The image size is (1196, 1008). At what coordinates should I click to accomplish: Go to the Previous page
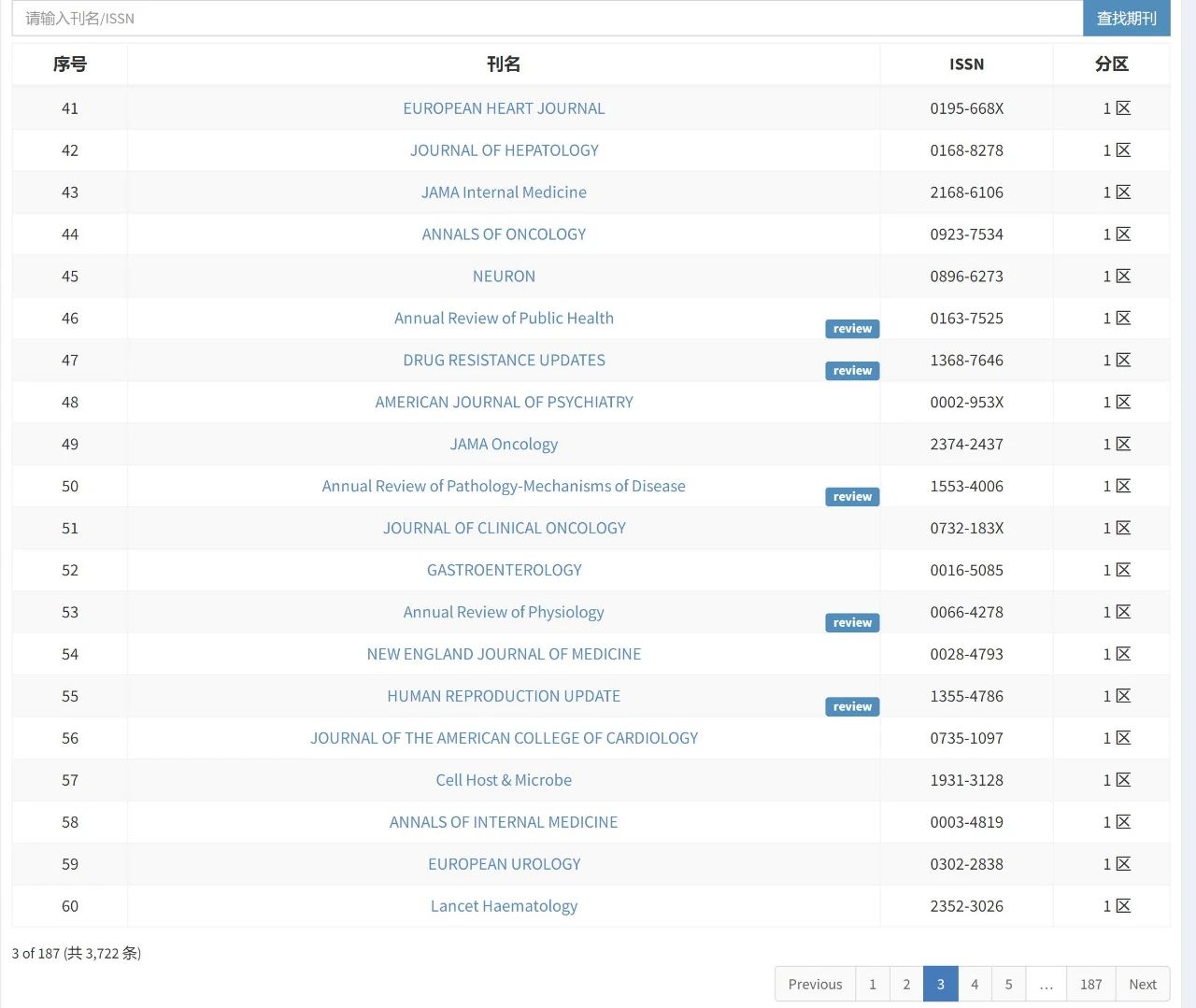click(x=815, y=984)
